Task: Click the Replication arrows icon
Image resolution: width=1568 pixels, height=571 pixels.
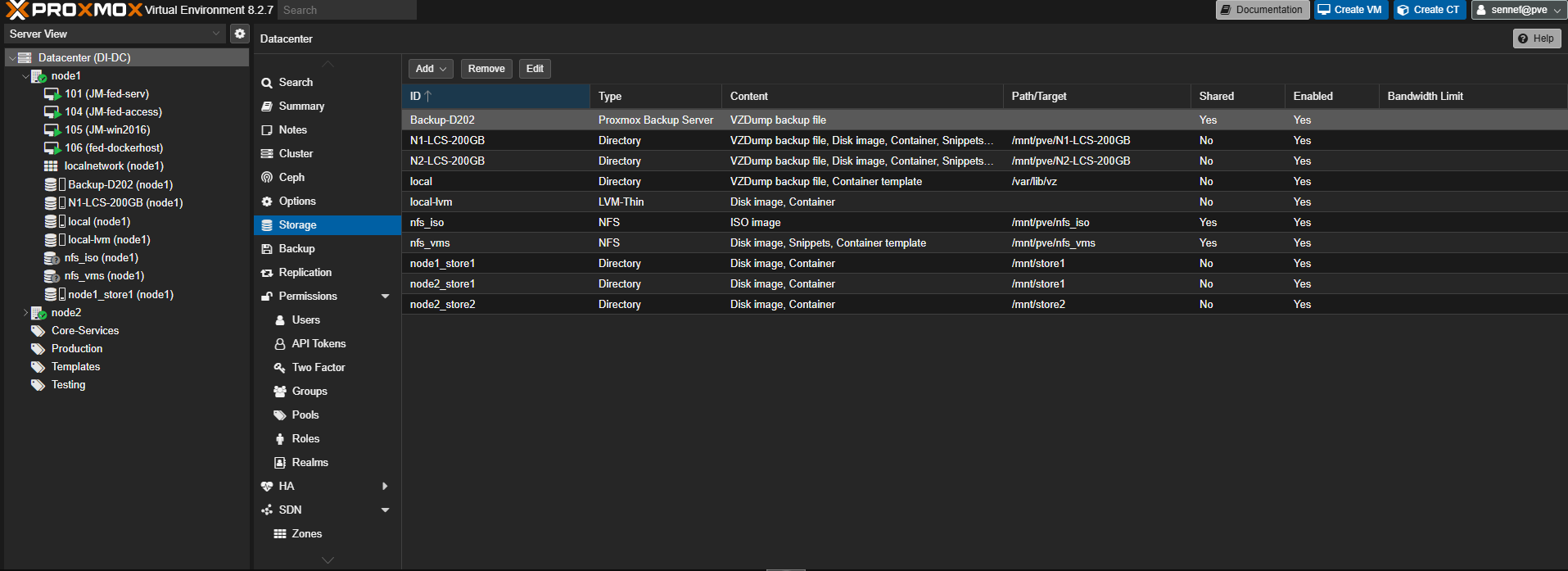Action: click(267, 273)
